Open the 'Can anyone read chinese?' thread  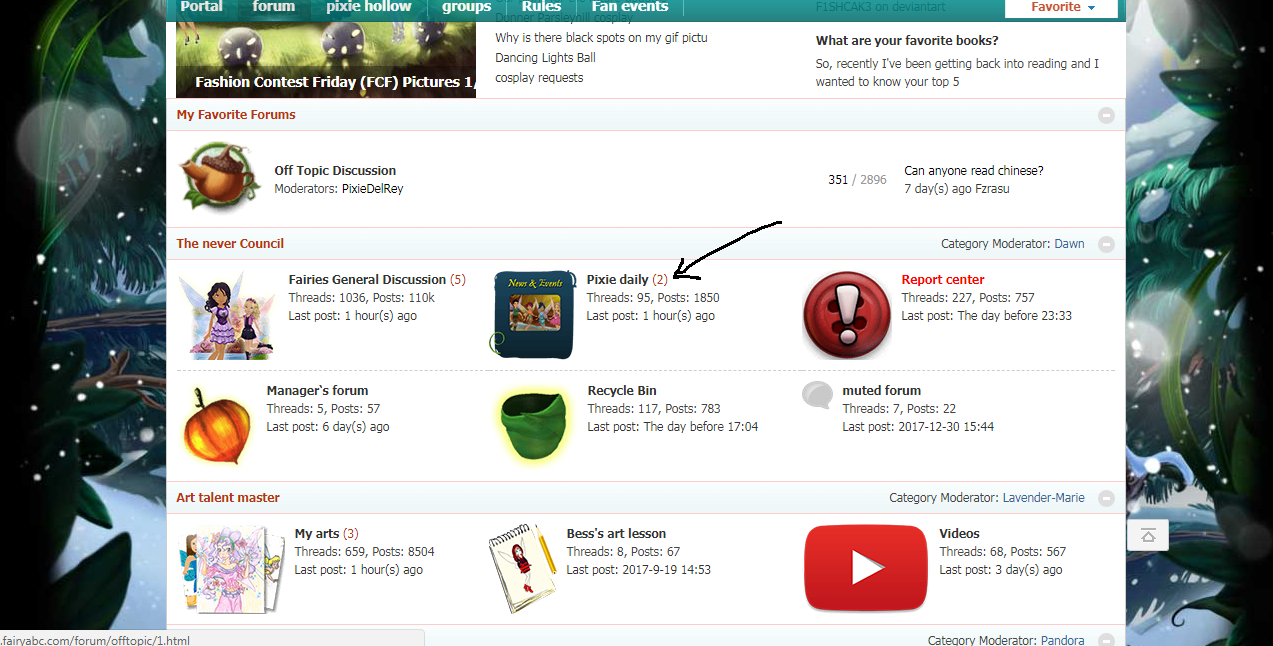pyautogui.click(x=973, y=171)
